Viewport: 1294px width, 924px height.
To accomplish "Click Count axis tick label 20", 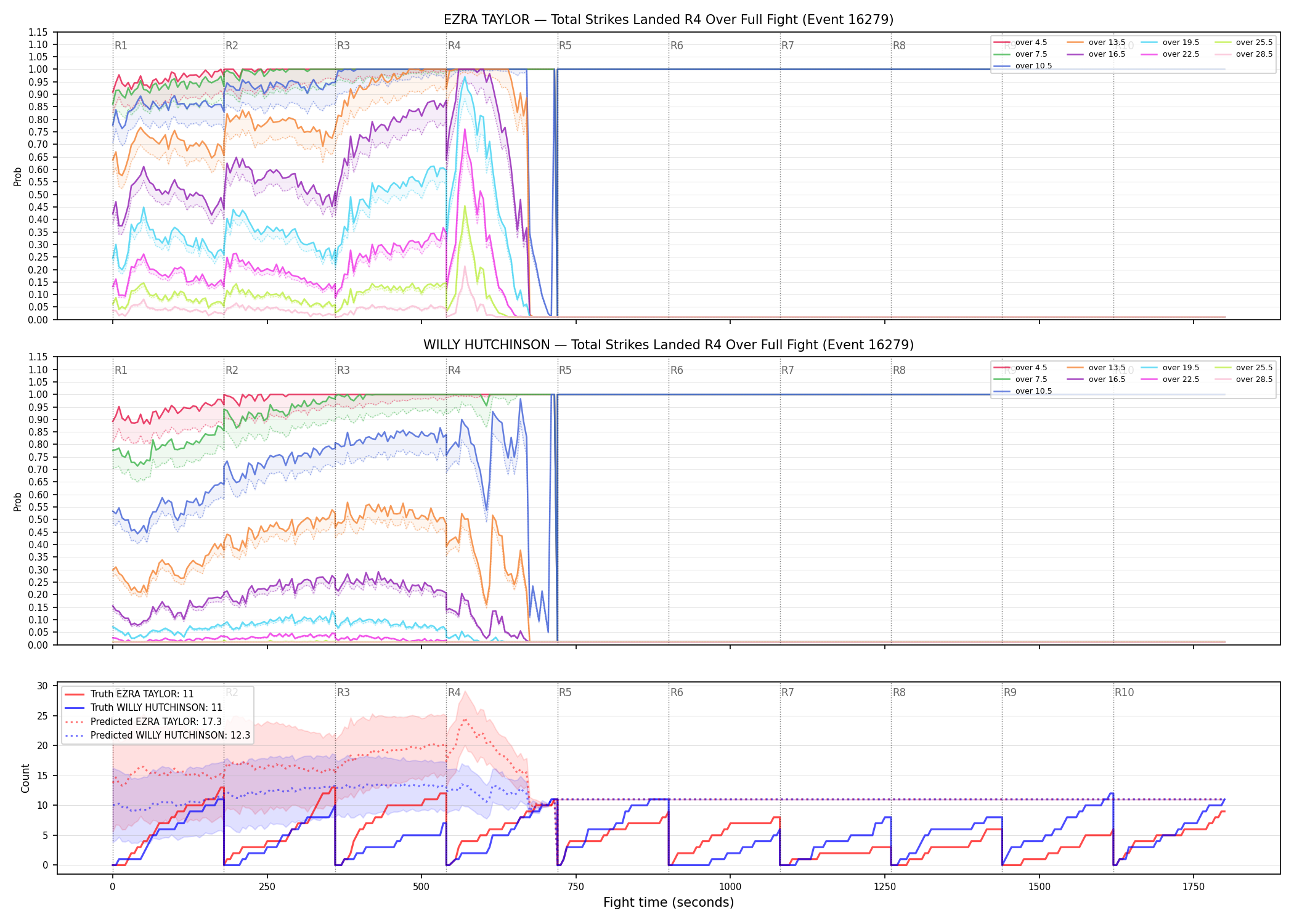I will tap(43, 746).
